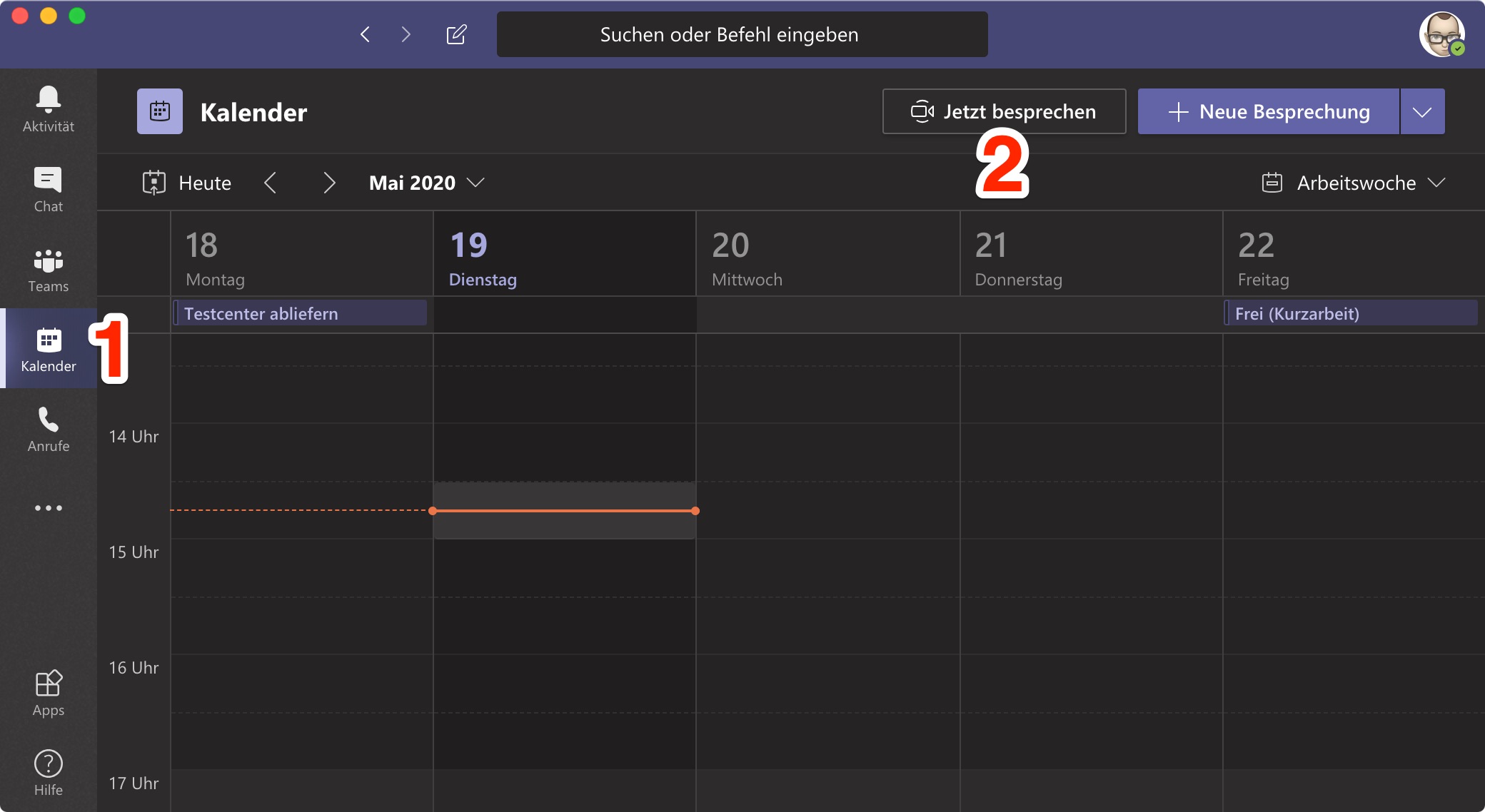Open the Arbeitswoche view dropdown
The width and height of the screenshot is (1485, 812).
click(1354, 183)
